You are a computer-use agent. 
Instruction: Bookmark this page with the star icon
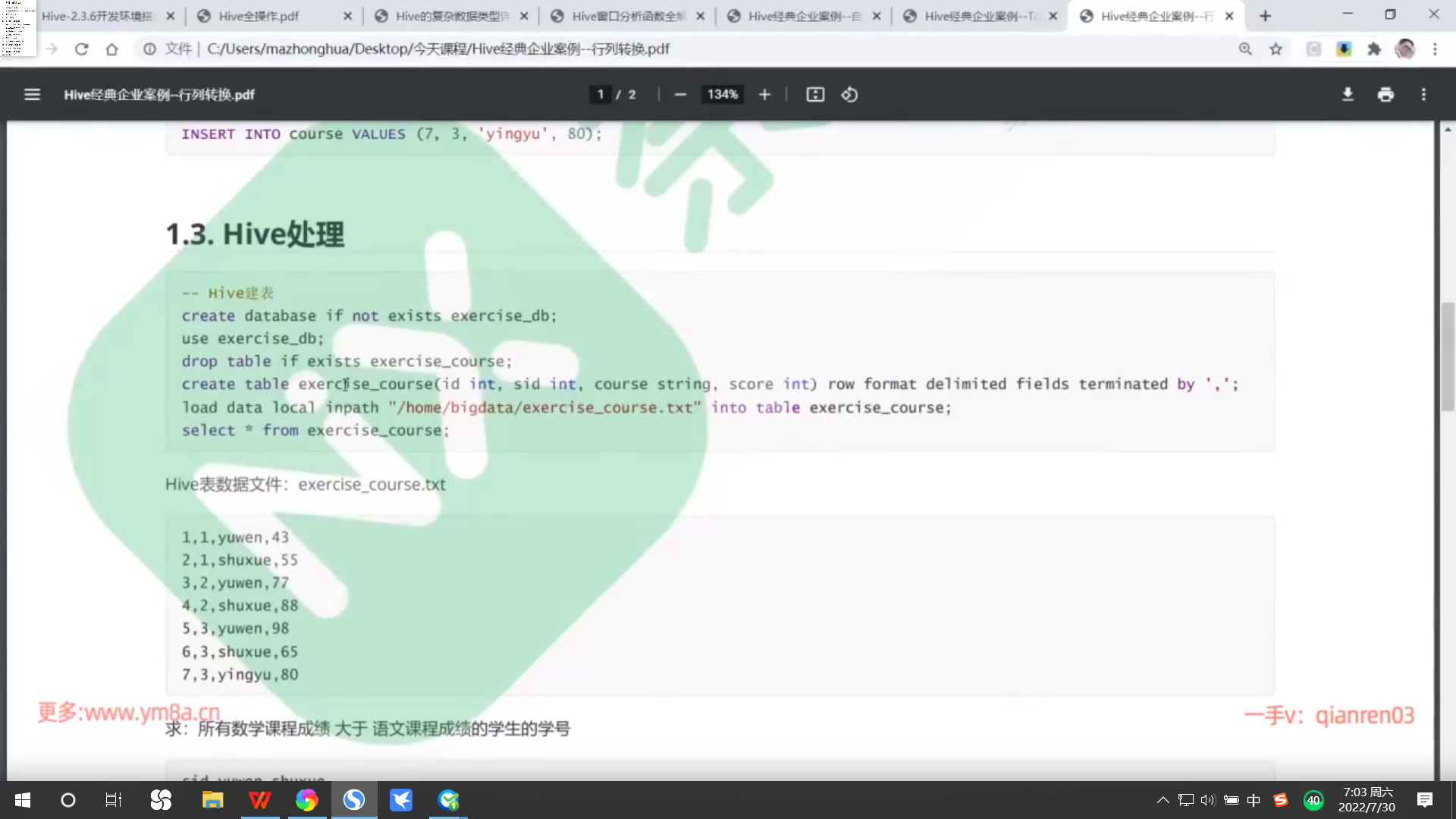click(x=1276, y=49)
